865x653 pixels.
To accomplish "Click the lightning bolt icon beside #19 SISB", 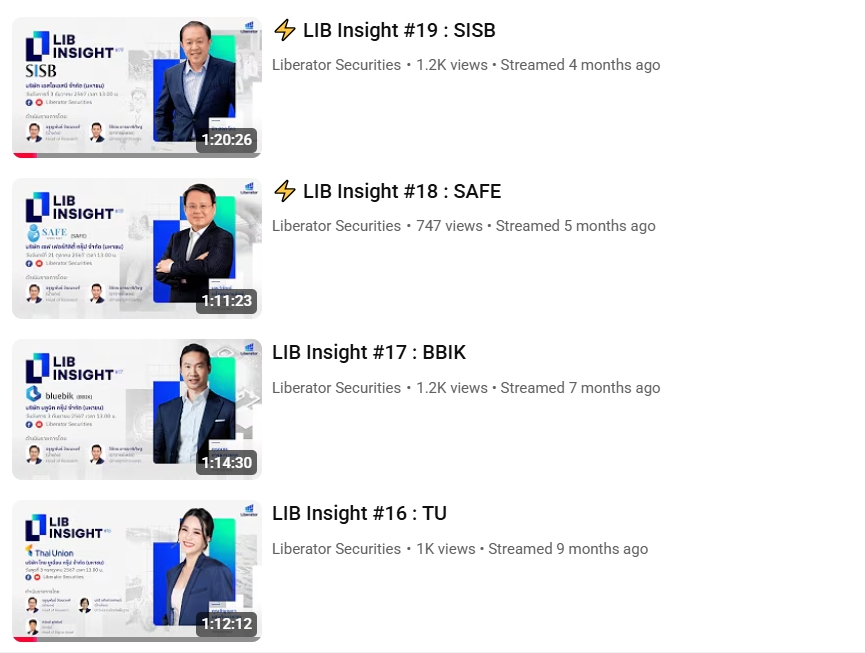I will pyautogui.click(x=285, y=30).
